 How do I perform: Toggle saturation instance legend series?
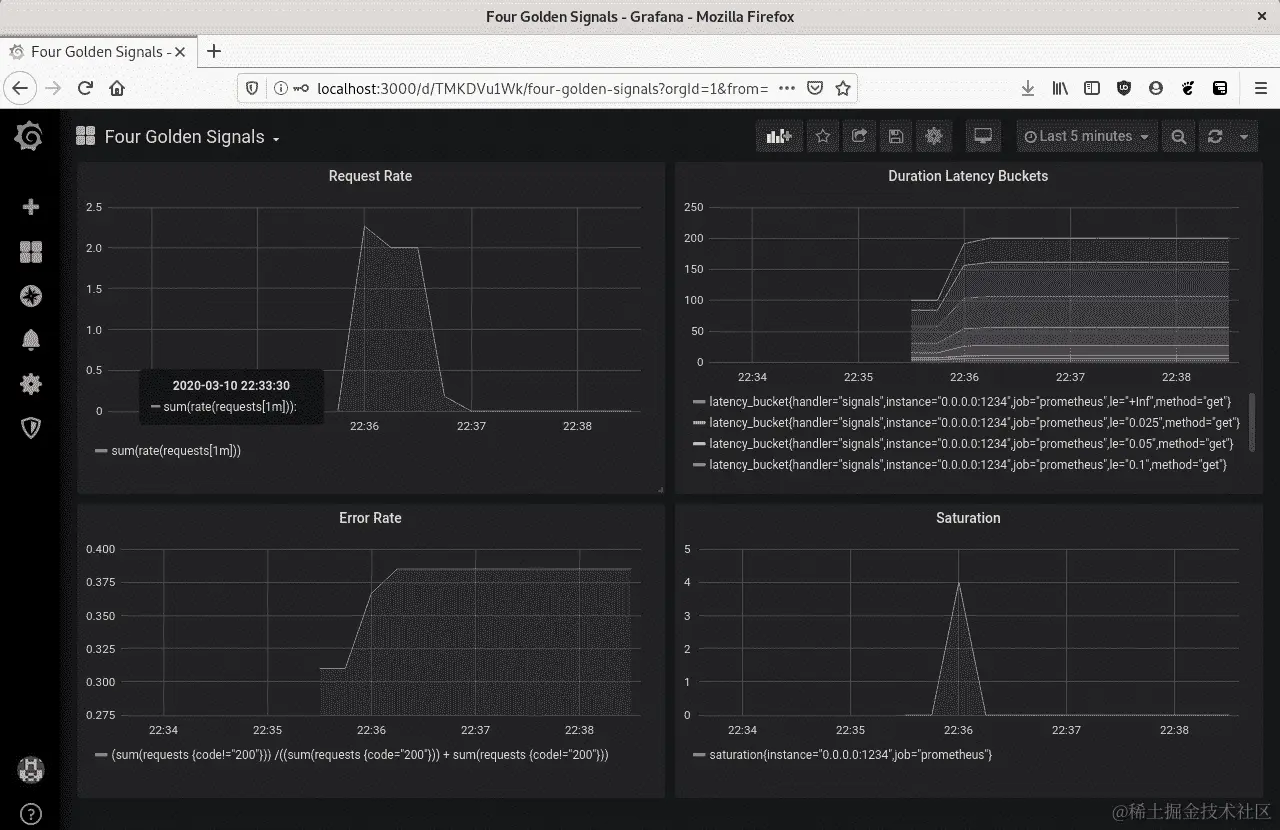[x=850, y=755]
